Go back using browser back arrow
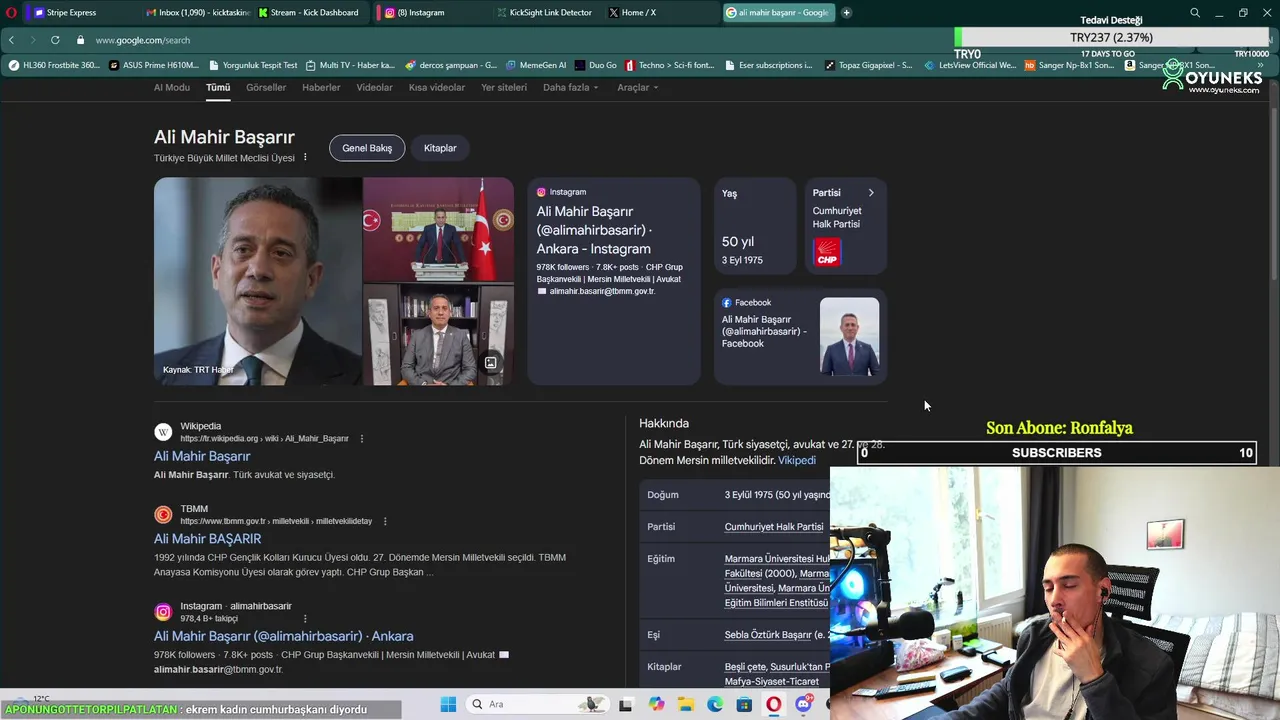The image size is (1280, 720). [x=11, y=40]
